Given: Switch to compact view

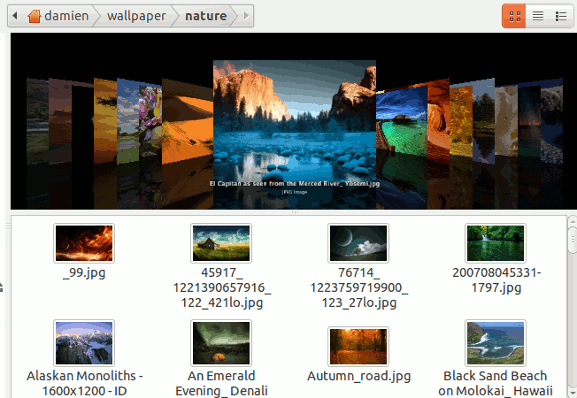Looking at the screenshot, I should pos(560,16).
